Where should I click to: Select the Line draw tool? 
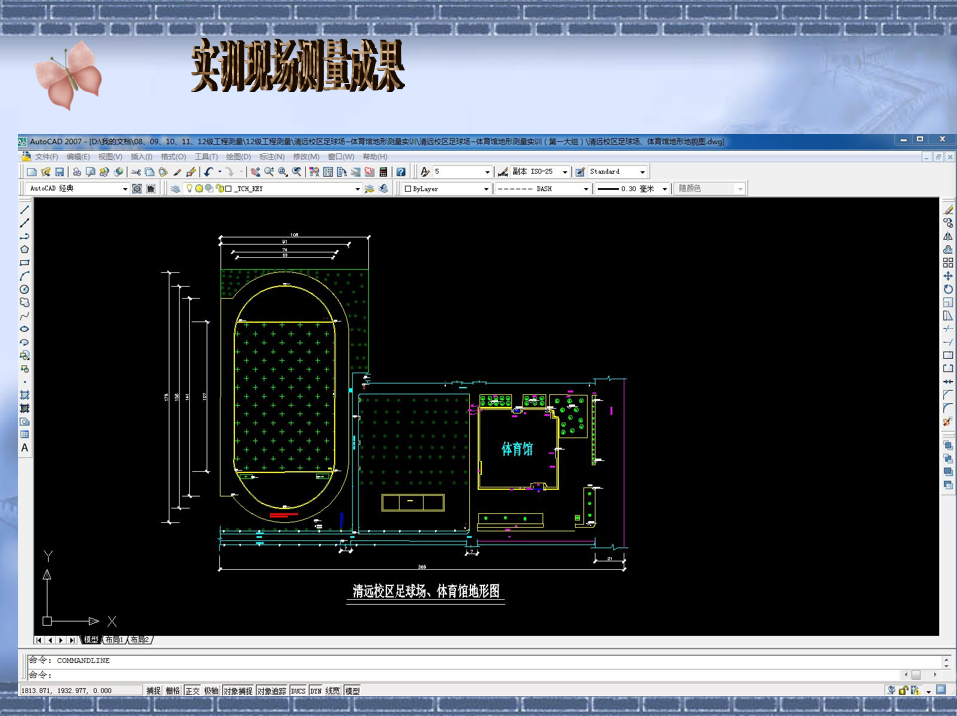[25, 210]
